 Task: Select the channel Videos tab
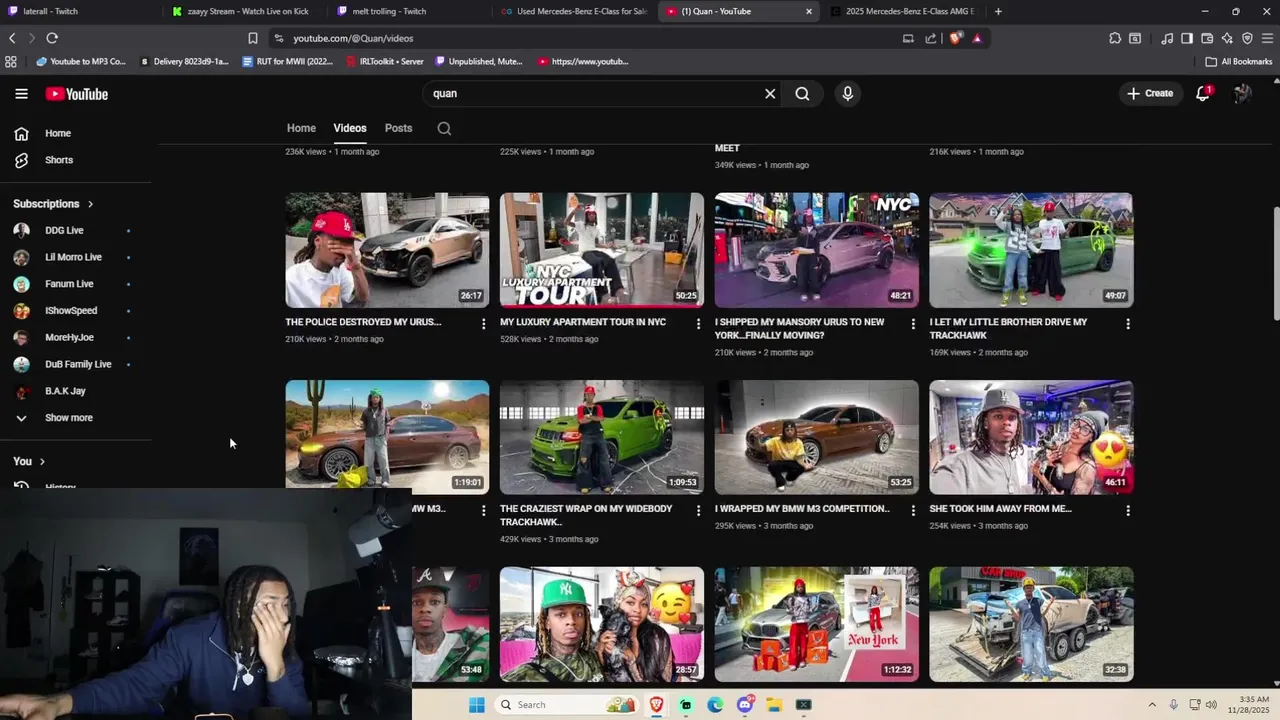[x=350, y=128]
